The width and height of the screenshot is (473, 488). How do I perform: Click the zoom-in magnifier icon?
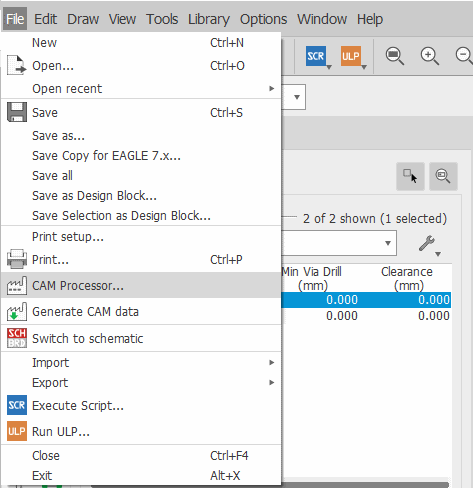pyautogui.click(x=429, y=56)
